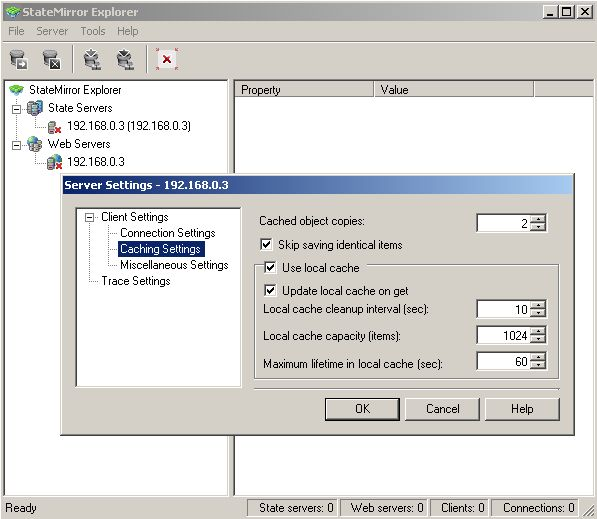Decrease Local cache capacity value

(x=538, y=339)
